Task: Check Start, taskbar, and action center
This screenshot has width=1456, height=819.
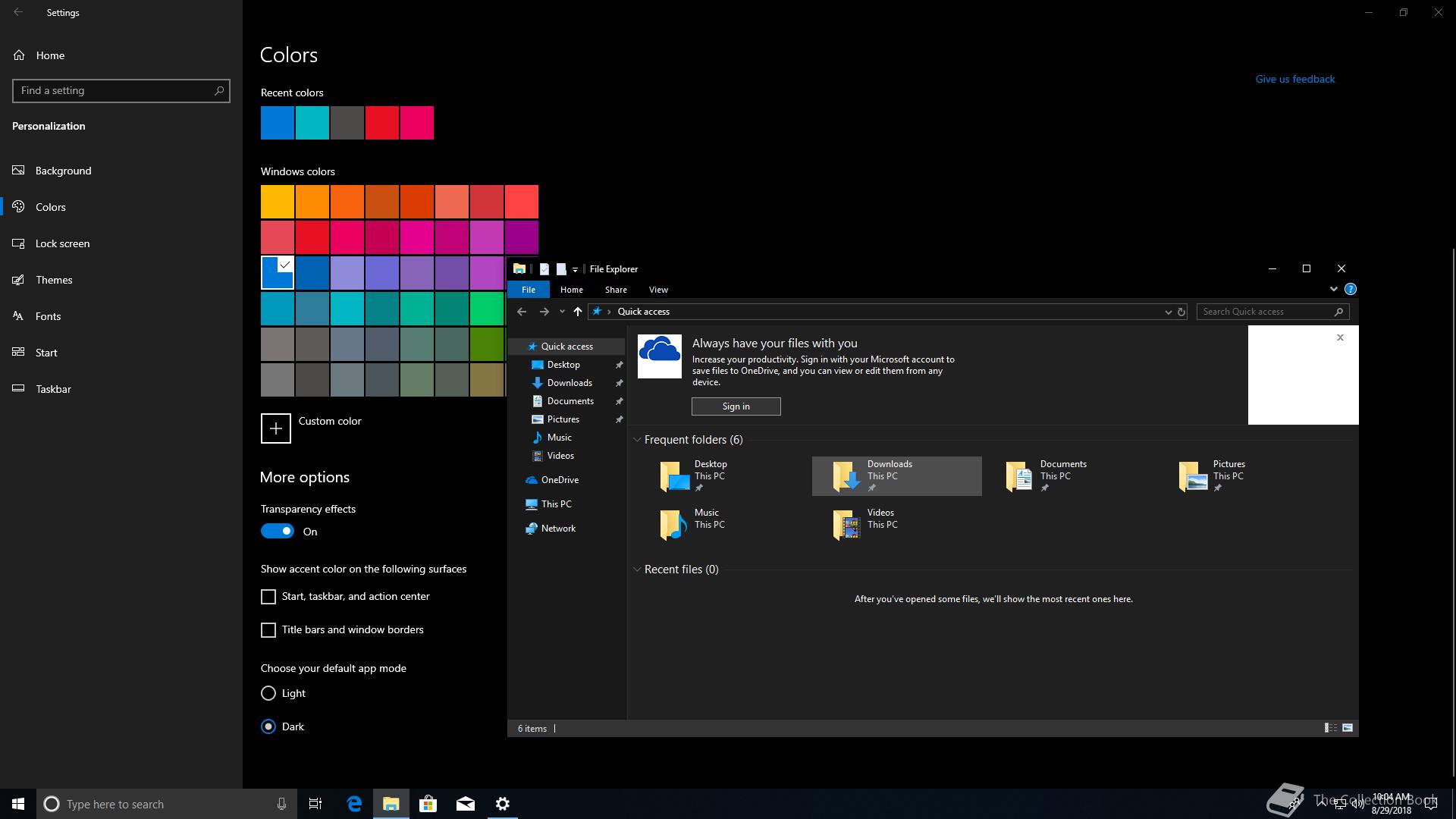Action: point(268,597)
